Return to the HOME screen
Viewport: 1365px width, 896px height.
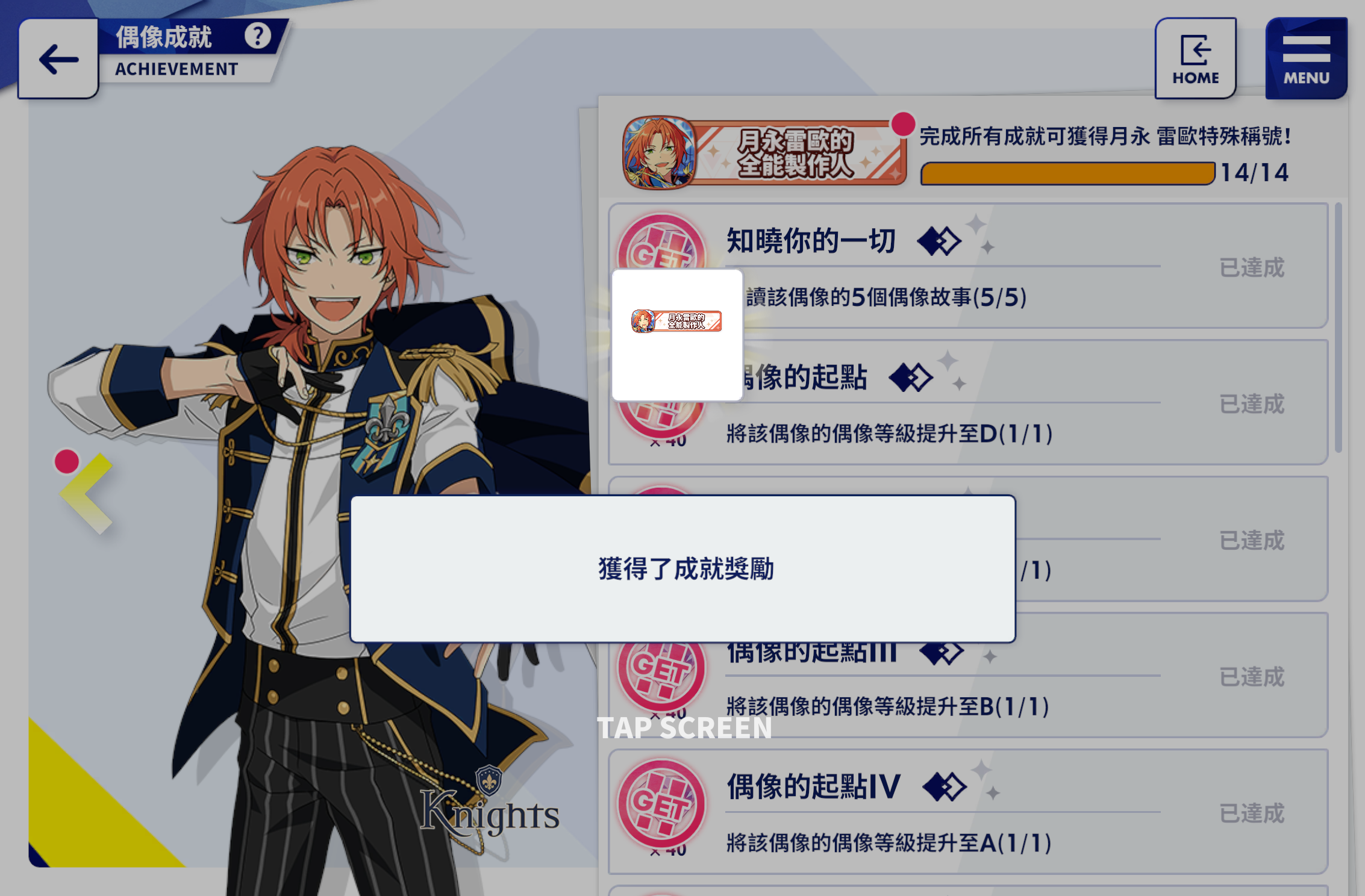coord(1195,58)
